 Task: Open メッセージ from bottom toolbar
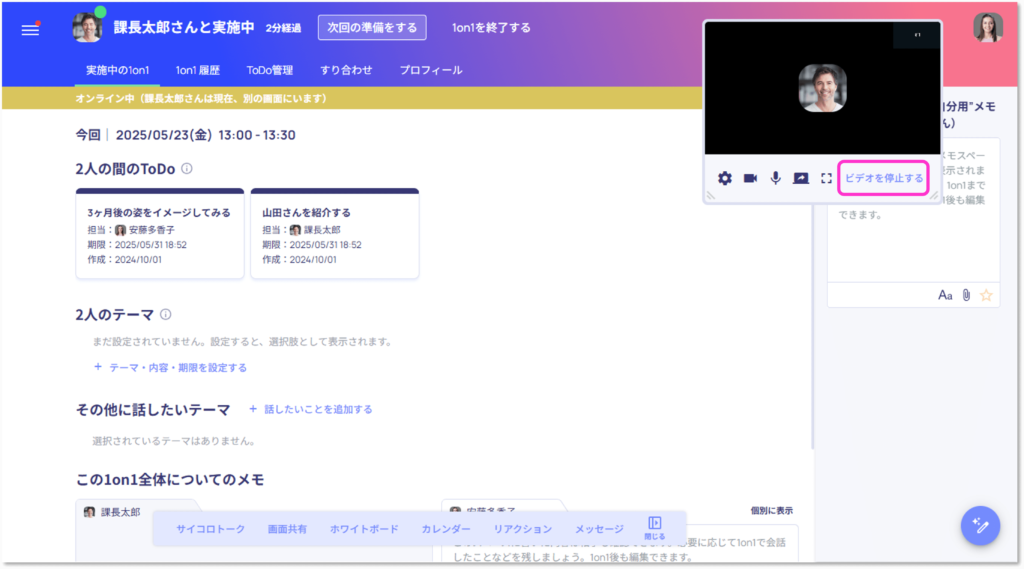click(599, 528)
